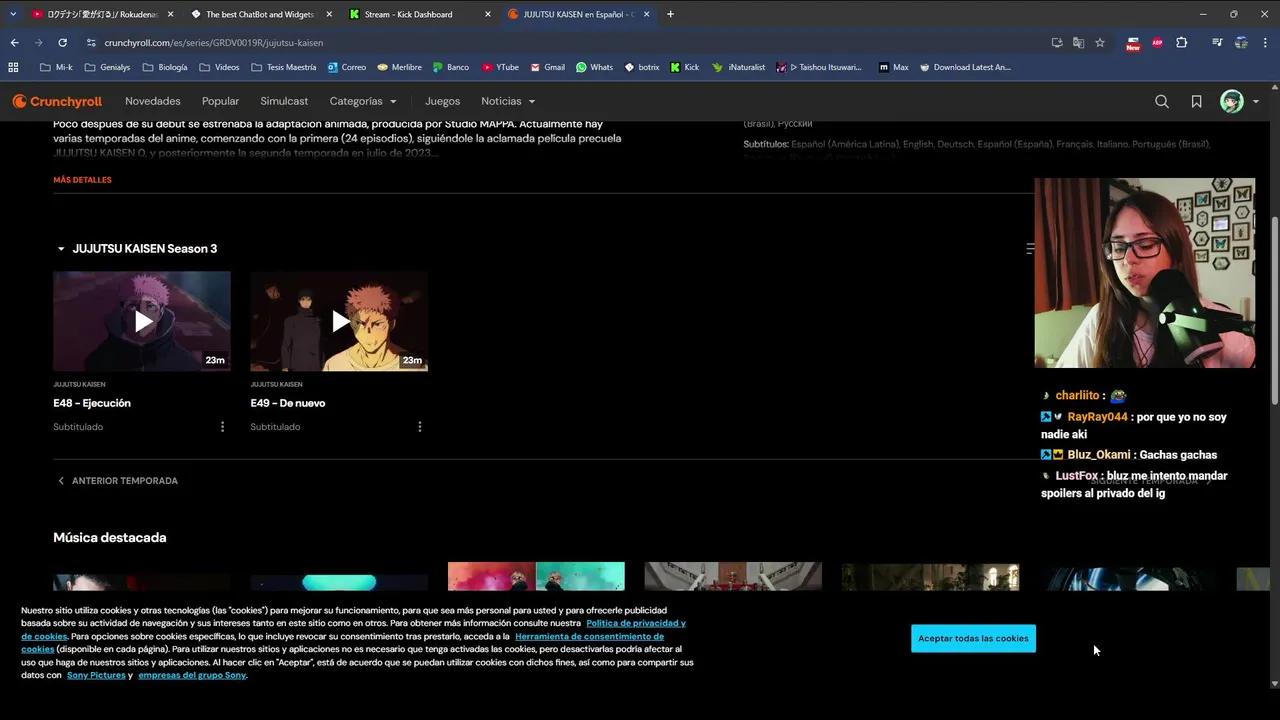Image resolution: width=1280 pixels, height=720 pixels.
Task: Open the Max bookmark
Action: tap(894, 67)
